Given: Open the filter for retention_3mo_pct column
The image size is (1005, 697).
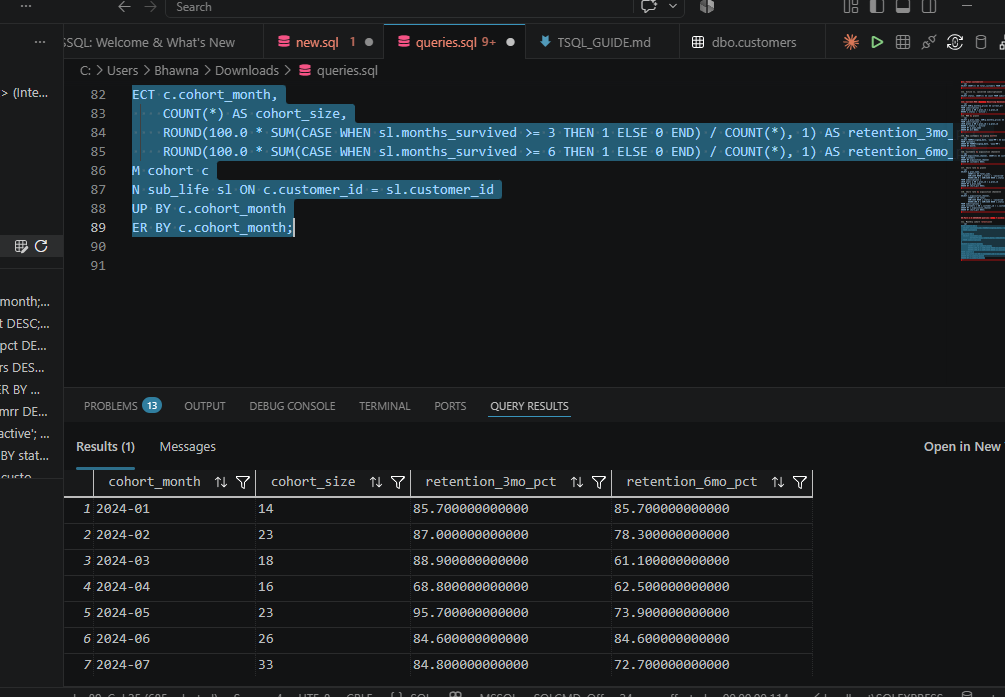Looking at the screenshot, I should click(599, 482).
